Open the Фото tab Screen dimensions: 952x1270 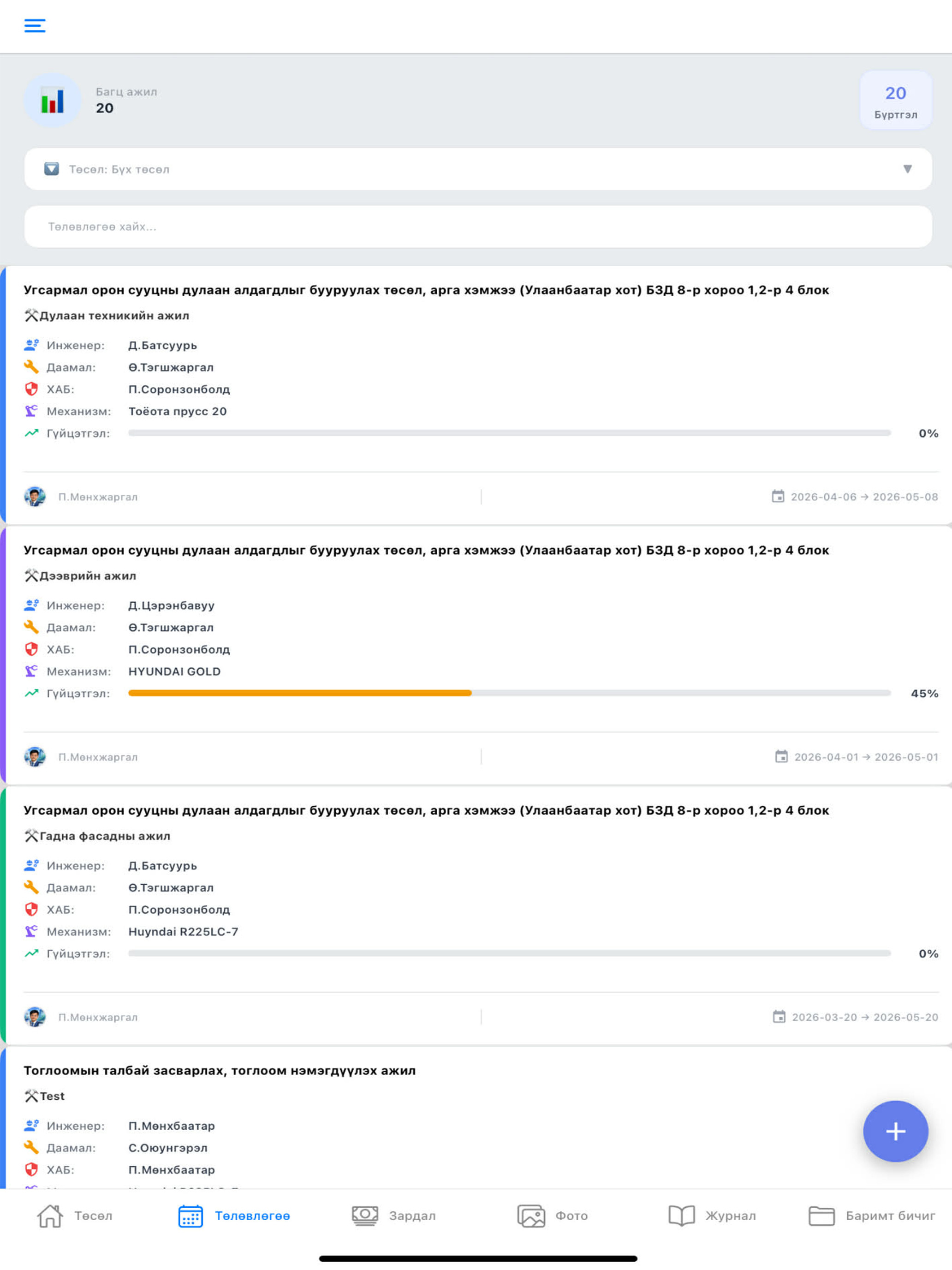coord(553,1216)
